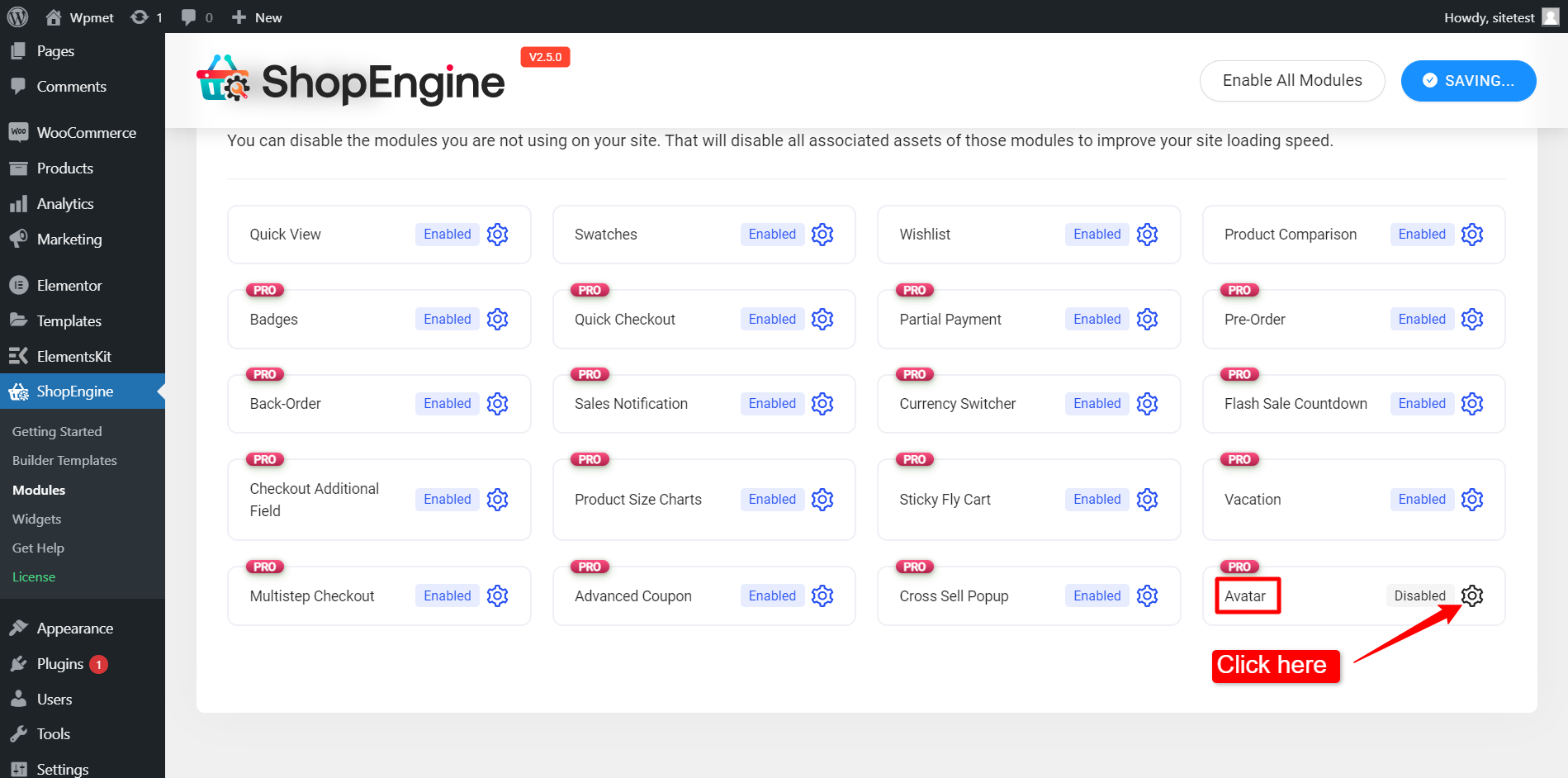This screenshot has width=1568, height=778.
Task: Open Flash Sale Countdown settings gear
Action: pyautogui.click(x=1472, y=403)
